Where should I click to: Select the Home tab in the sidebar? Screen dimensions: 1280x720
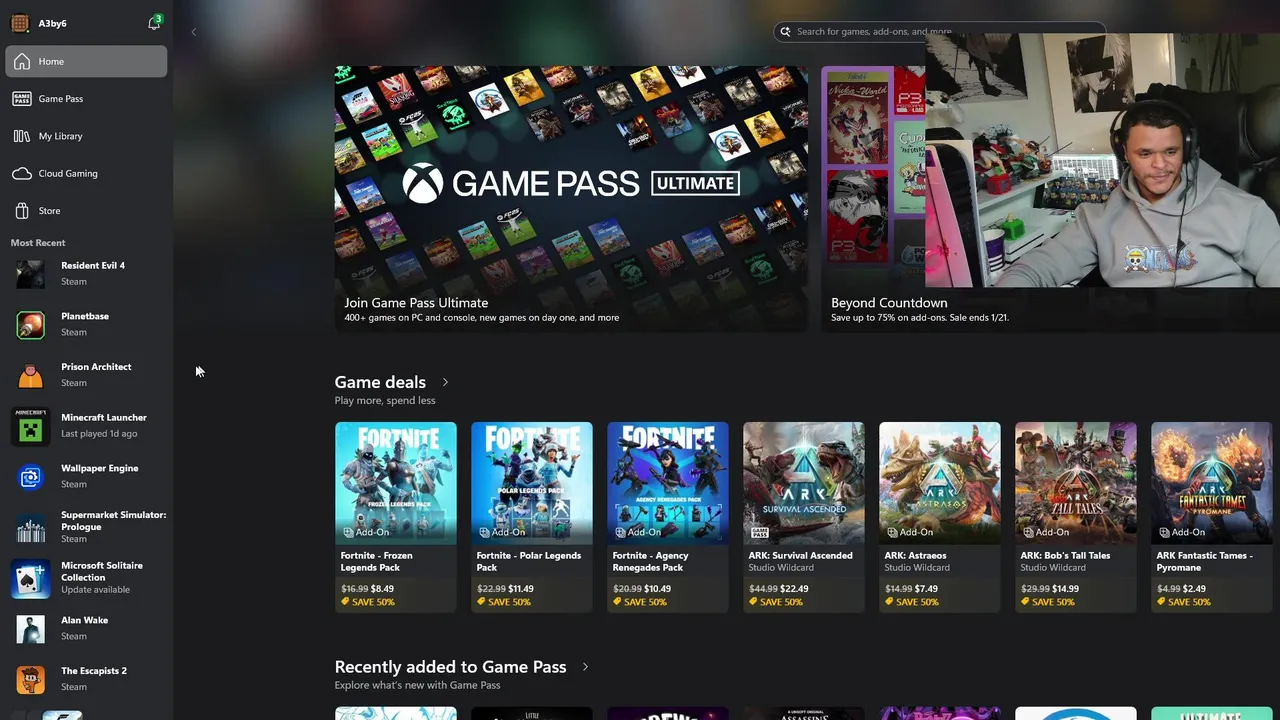click(86, 61)
